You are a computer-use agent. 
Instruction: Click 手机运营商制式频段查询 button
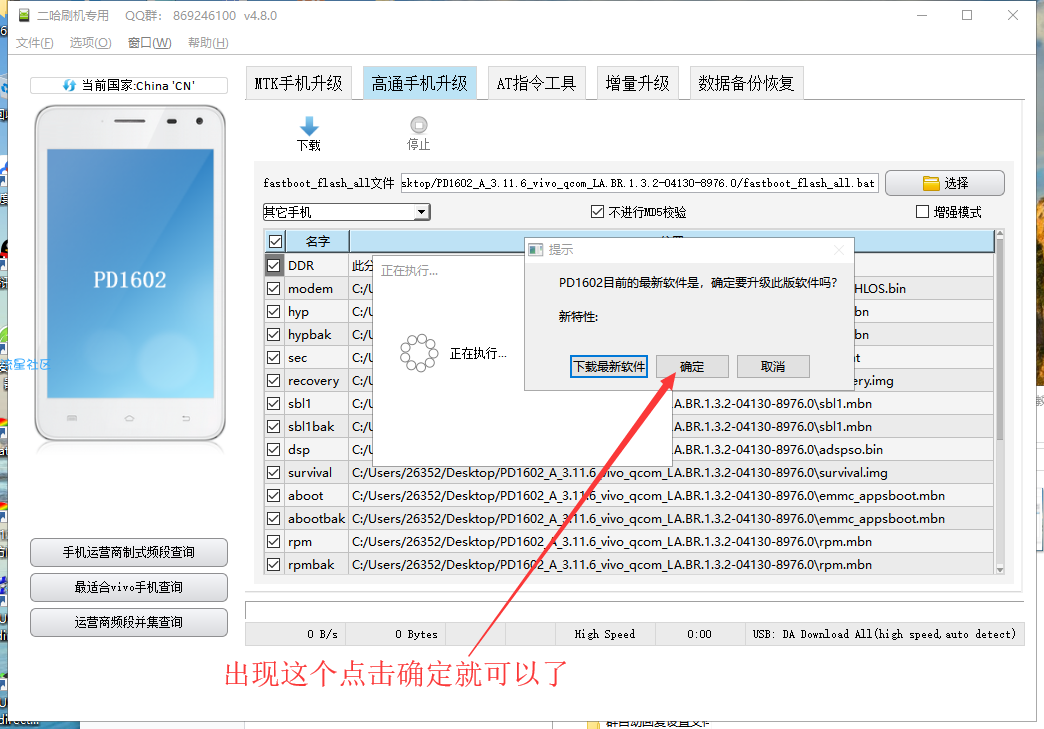[x=129, y=552]
